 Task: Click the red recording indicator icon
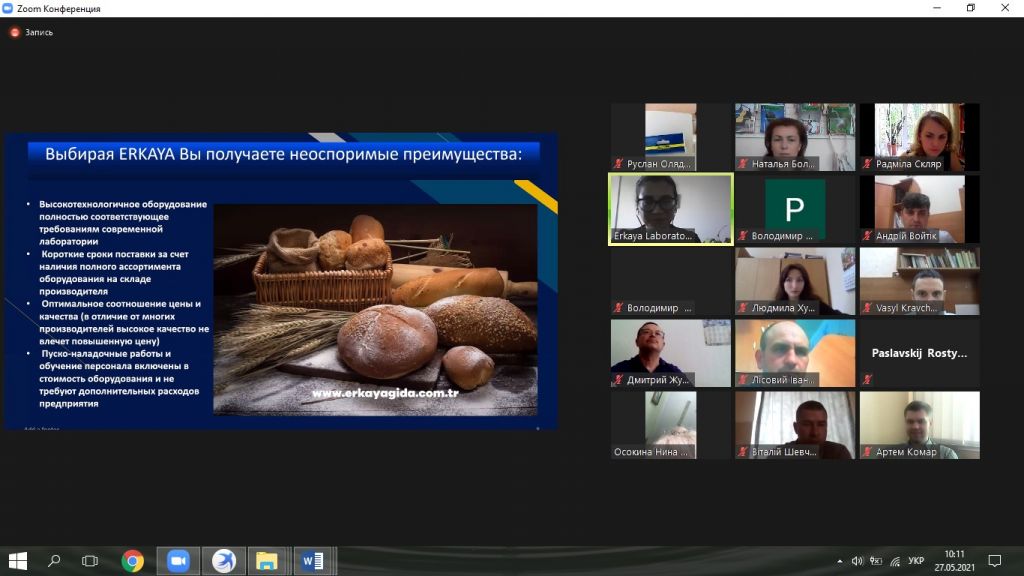(x=14, y=32)
